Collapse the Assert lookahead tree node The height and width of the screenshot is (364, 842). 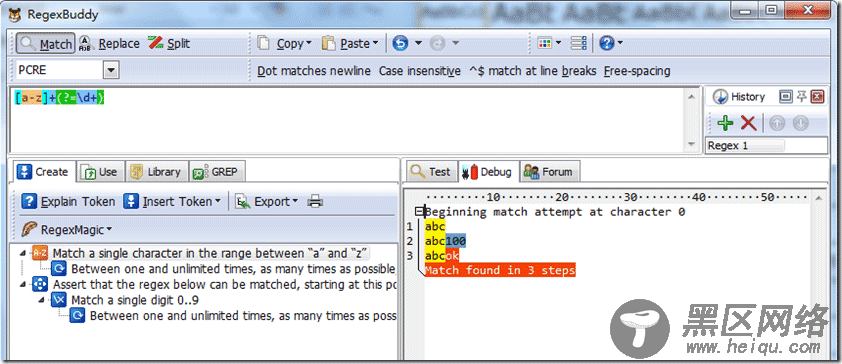(23, 284)
